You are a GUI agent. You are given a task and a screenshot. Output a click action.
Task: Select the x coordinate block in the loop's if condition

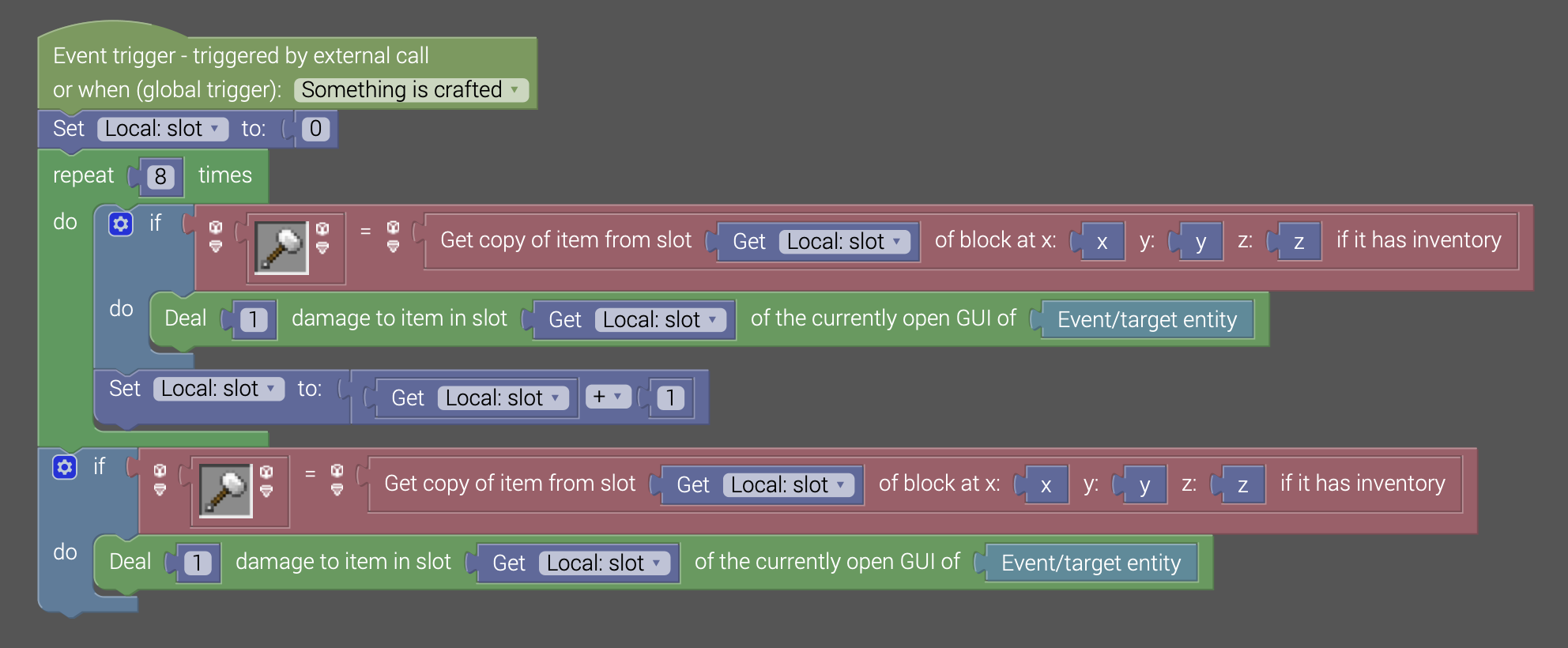pyautogui.click(x=1102, y=241)
